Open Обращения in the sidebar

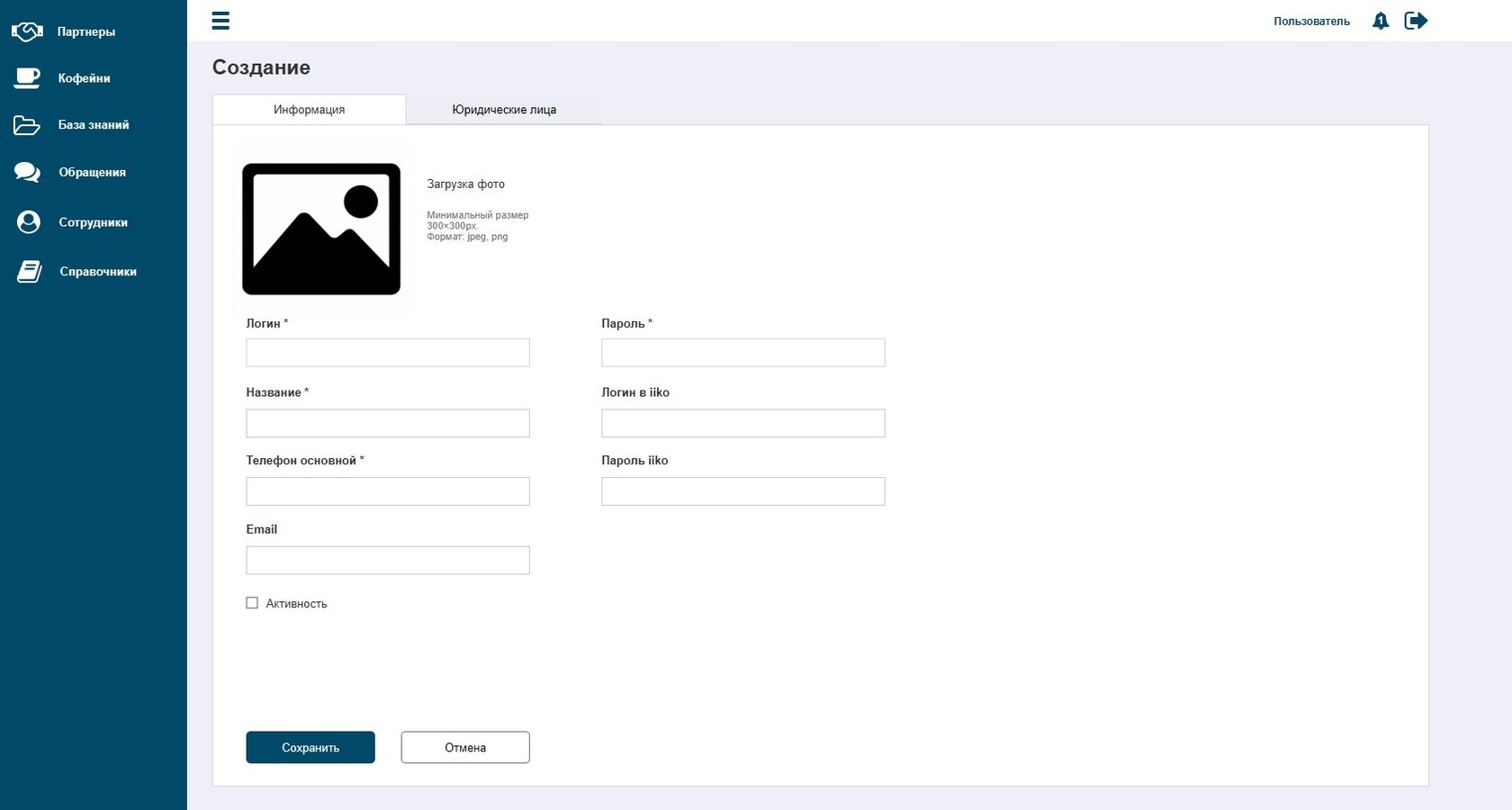point(93,172)
